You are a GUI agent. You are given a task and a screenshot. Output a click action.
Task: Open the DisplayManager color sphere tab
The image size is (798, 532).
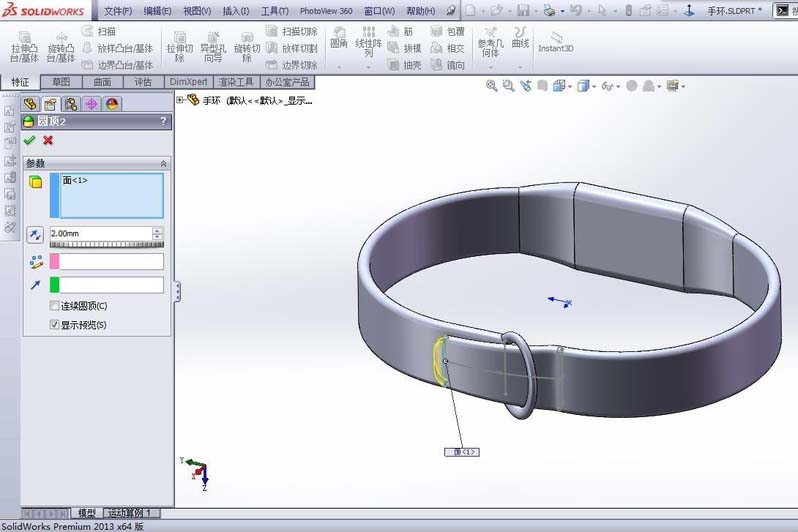pyautogui.click(x=112, y=104)
